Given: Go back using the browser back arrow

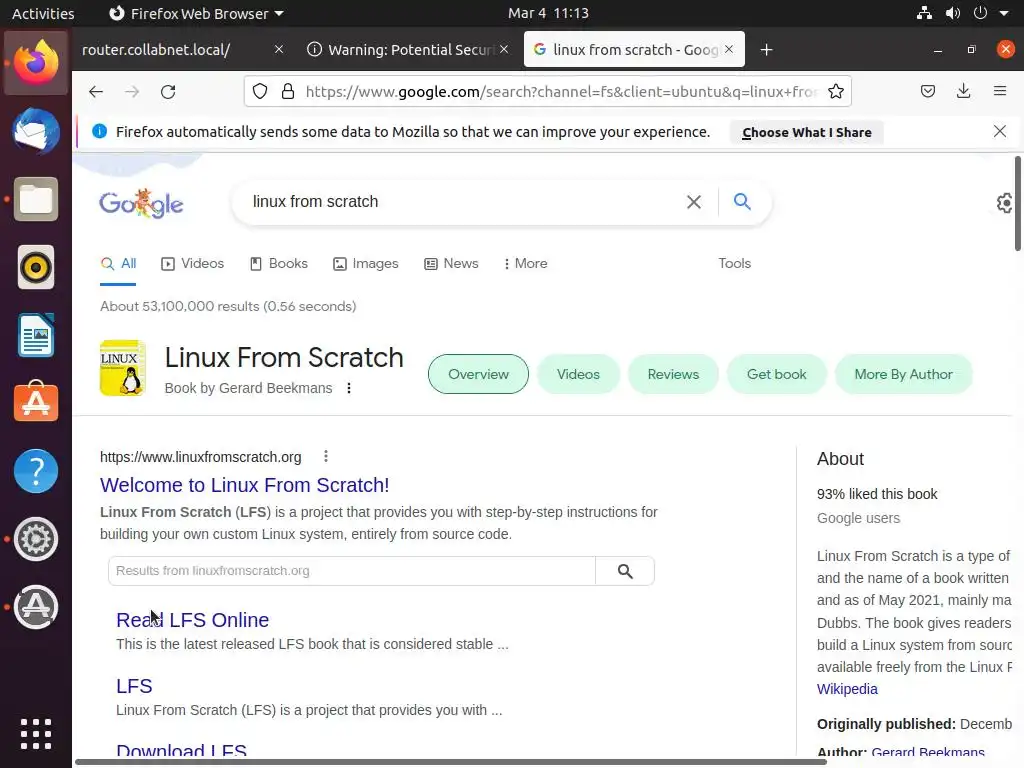Looking at the screenshot, I should 96,91.
